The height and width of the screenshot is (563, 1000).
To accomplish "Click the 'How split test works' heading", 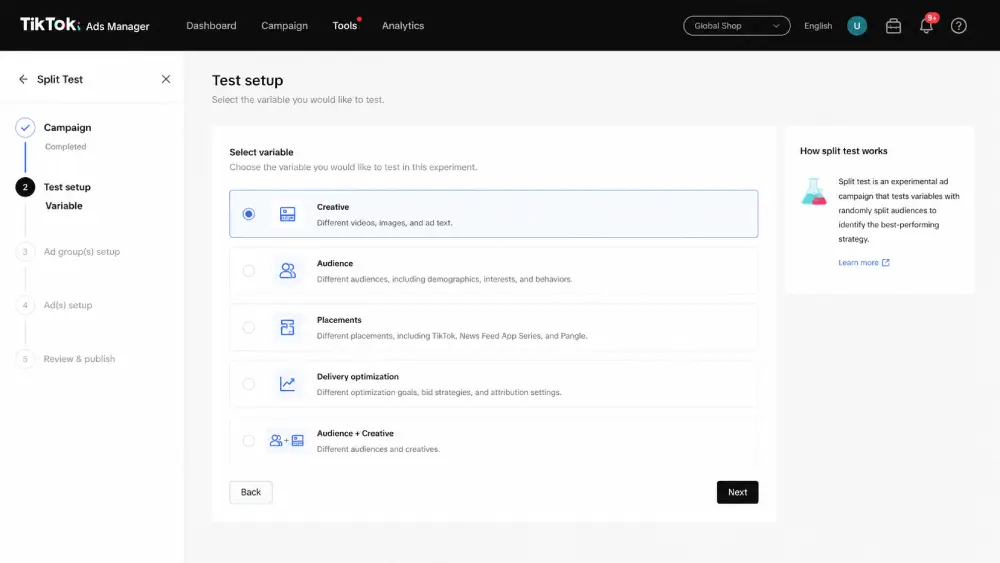I will coord(844,151).
